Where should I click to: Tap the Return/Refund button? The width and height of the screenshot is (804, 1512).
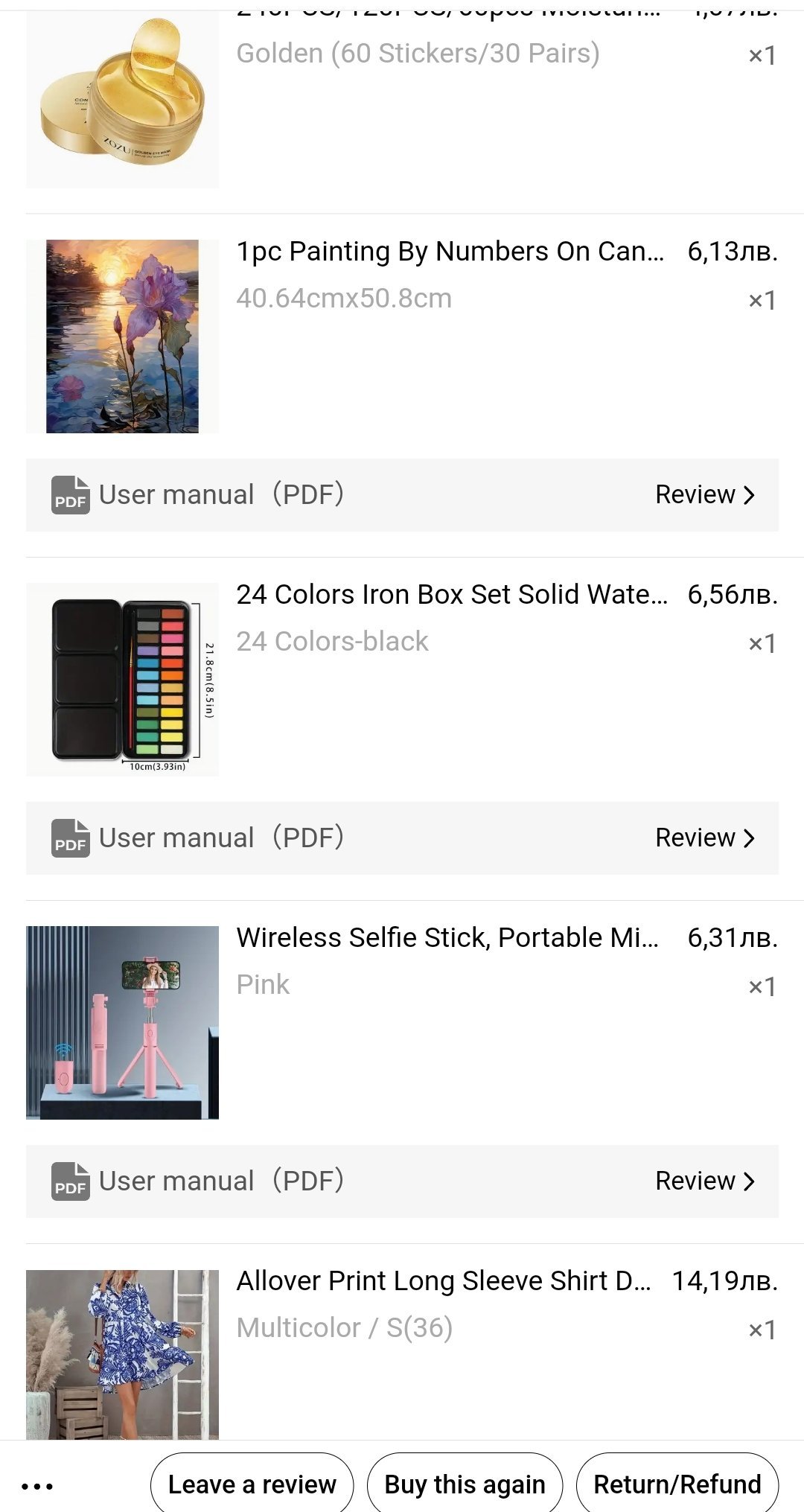tap(677, 1484)
